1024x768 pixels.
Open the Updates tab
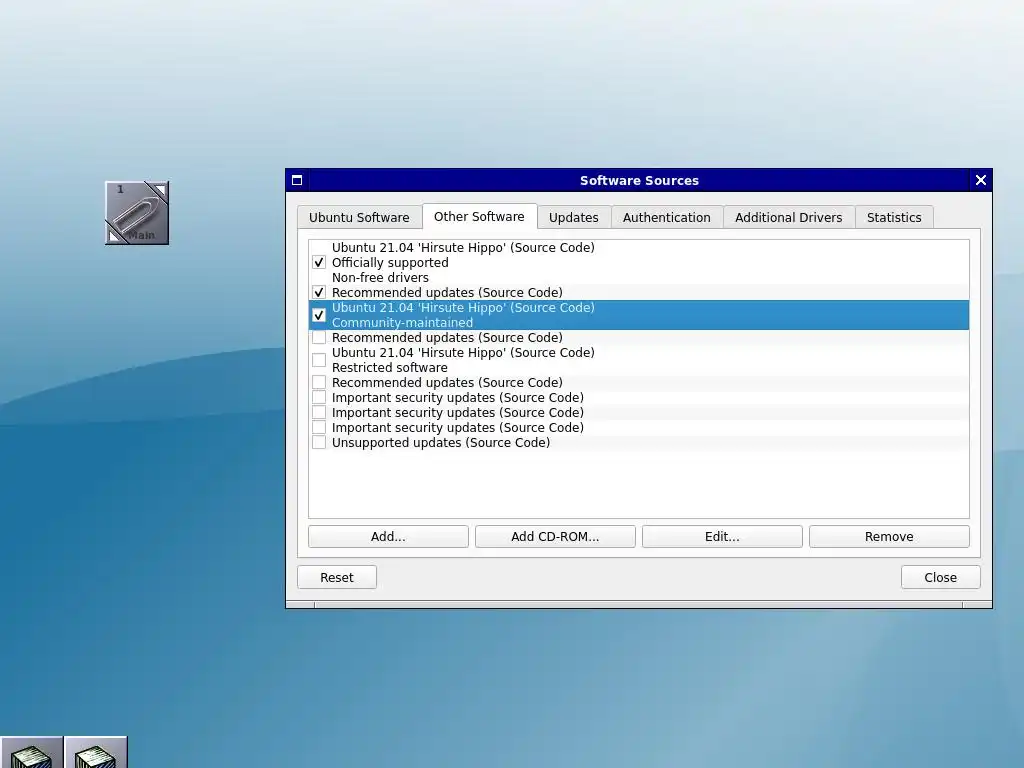573,217
